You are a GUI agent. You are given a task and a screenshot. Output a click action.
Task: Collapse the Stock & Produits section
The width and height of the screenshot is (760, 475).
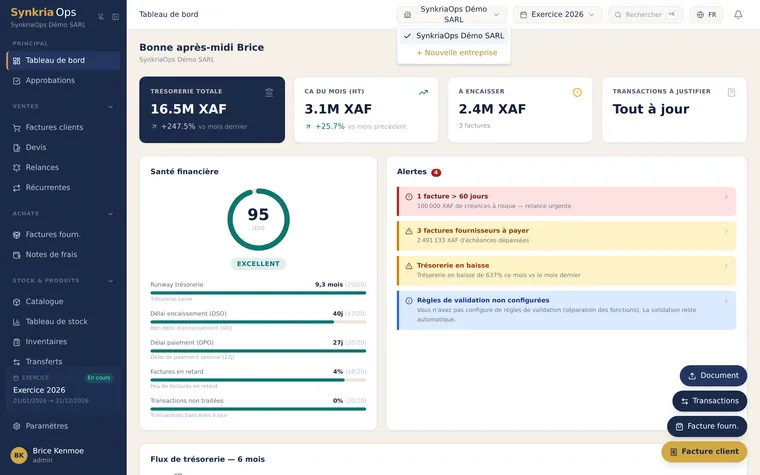pyautogui.click(x=111, y=281)
